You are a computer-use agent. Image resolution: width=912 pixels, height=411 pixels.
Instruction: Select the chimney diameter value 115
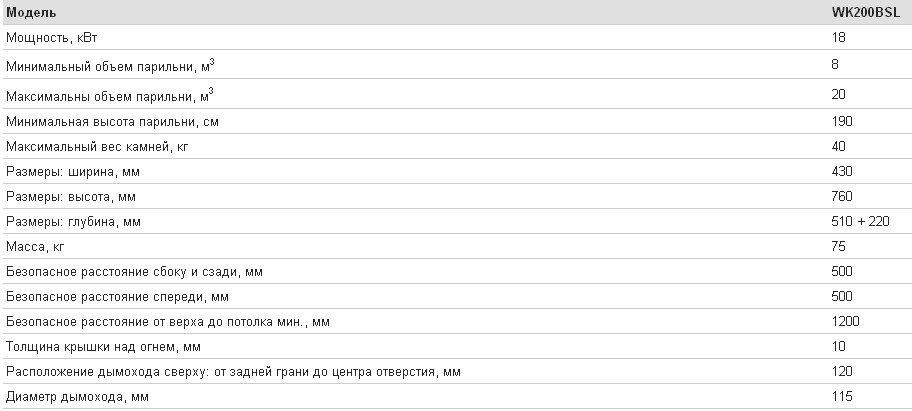point(842,396)
